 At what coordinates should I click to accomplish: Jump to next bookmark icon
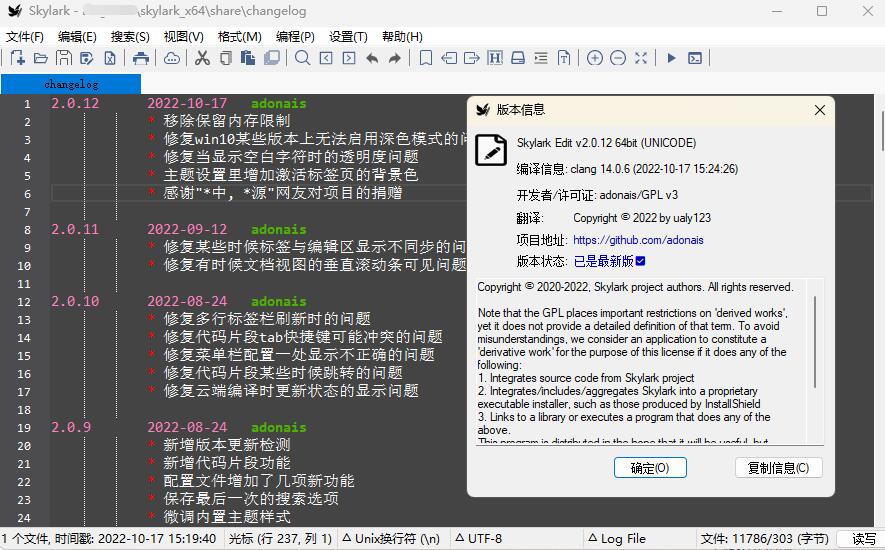471,58
